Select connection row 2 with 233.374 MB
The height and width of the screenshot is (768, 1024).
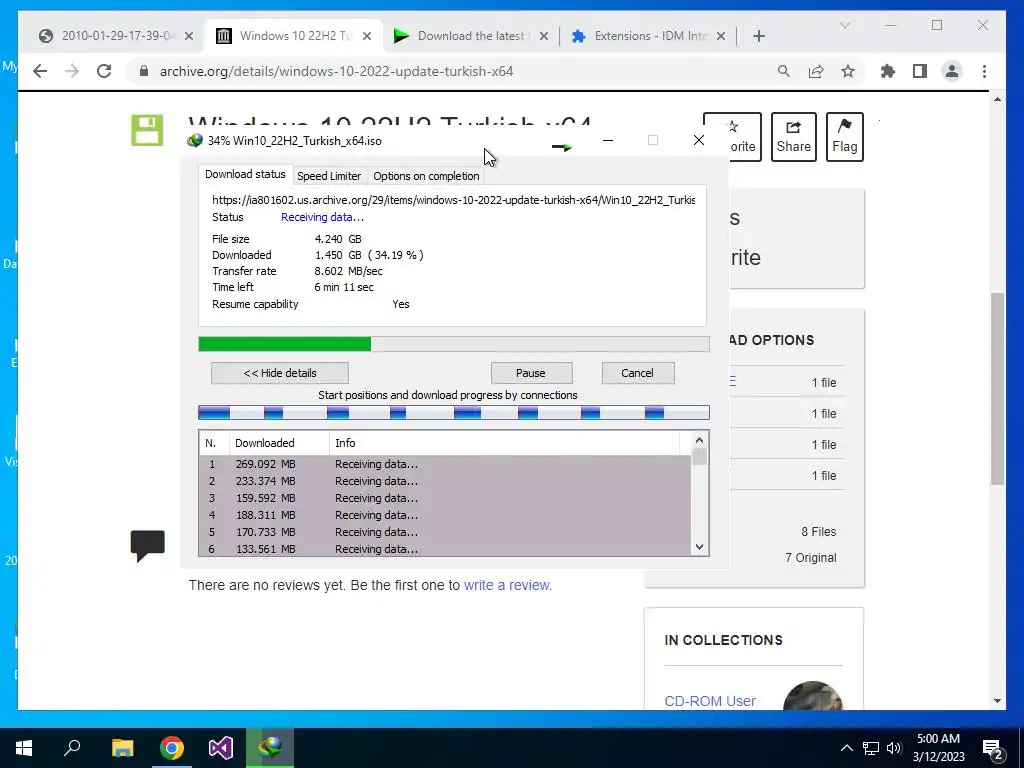[x=445, y=481]
